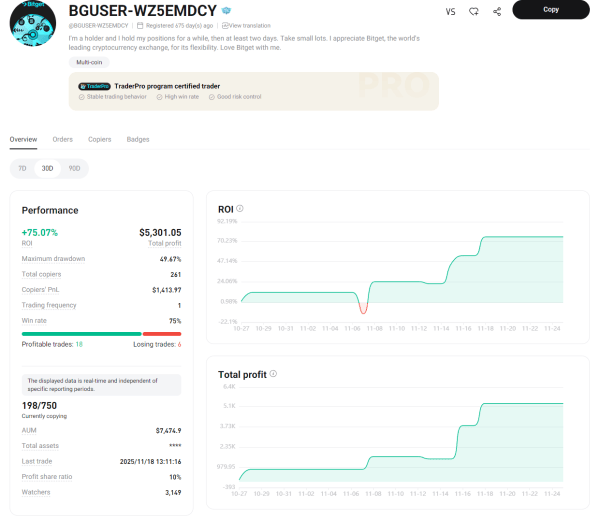Switch to the Orders tab

click(x=62, y=139)
